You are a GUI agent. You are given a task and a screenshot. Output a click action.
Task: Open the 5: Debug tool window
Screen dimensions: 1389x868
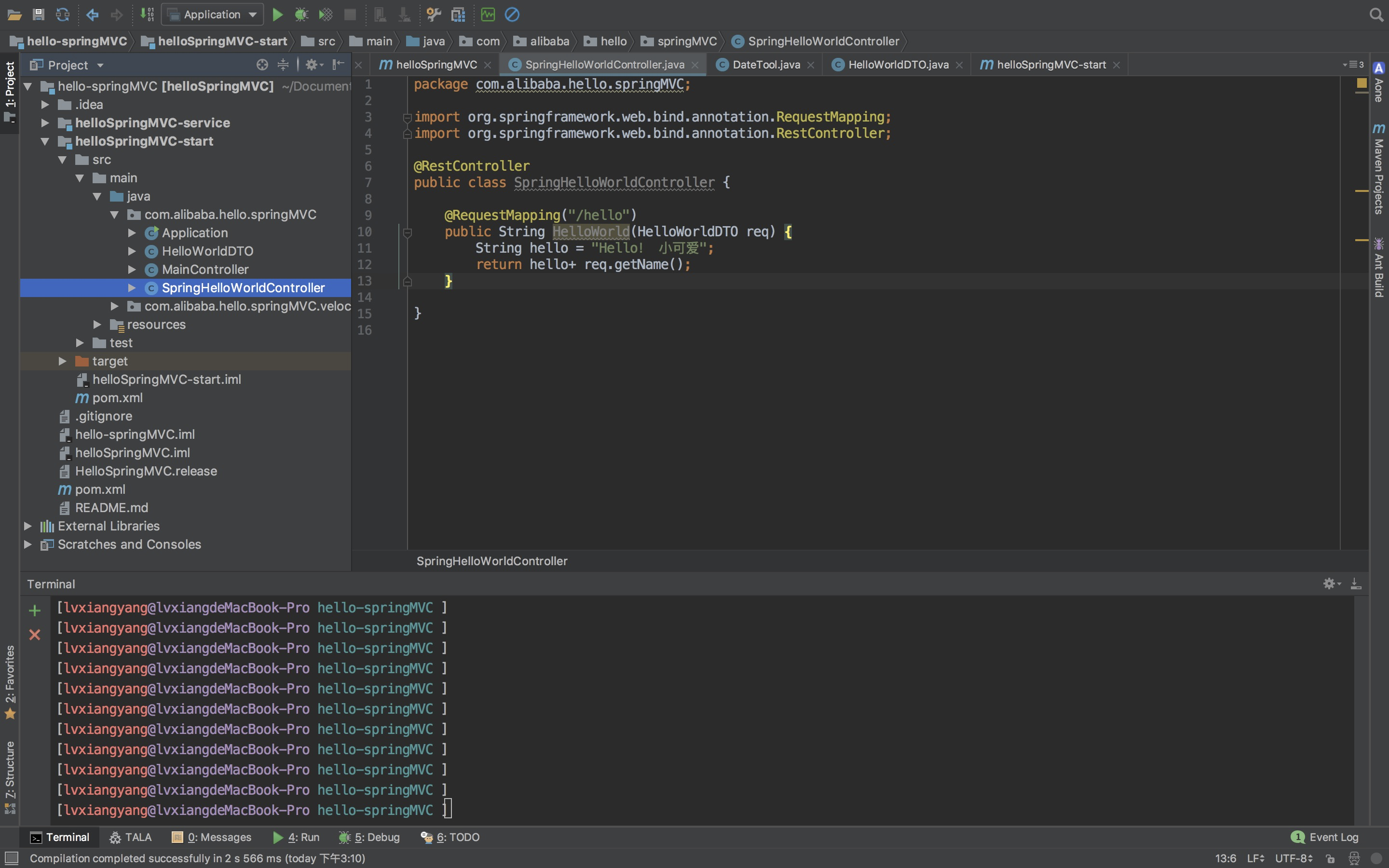pos(369,838)
